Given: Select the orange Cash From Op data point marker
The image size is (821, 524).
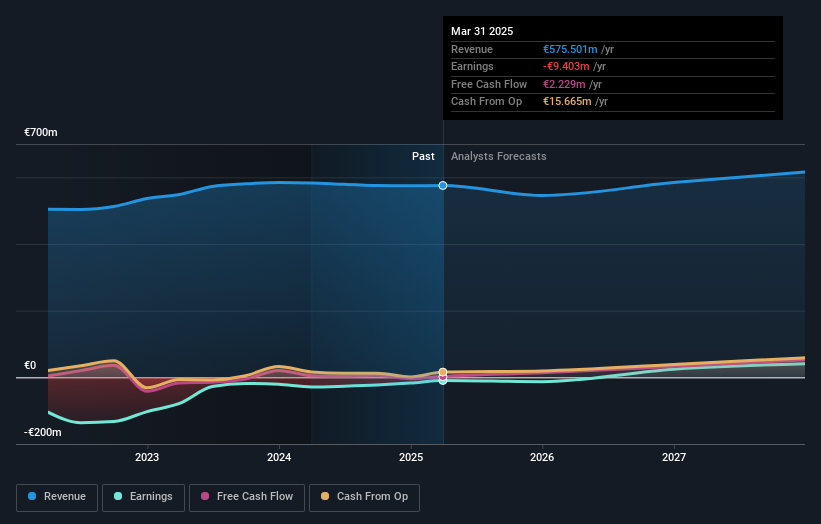Looking at the screenshot, I should tap(443, 372).
